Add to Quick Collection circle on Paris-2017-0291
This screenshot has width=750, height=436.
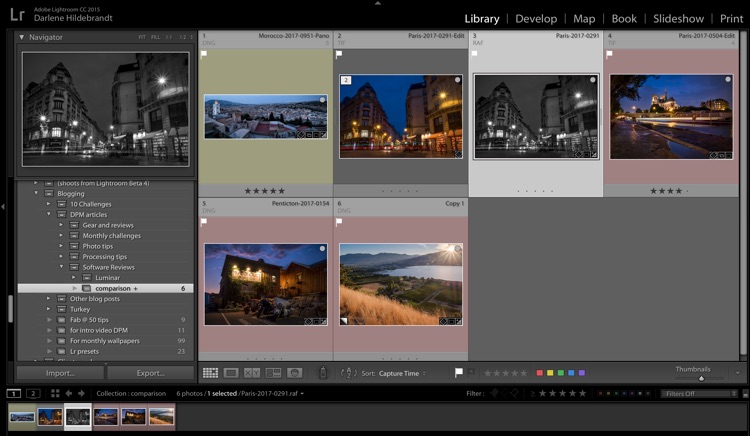tap(593, 80)
